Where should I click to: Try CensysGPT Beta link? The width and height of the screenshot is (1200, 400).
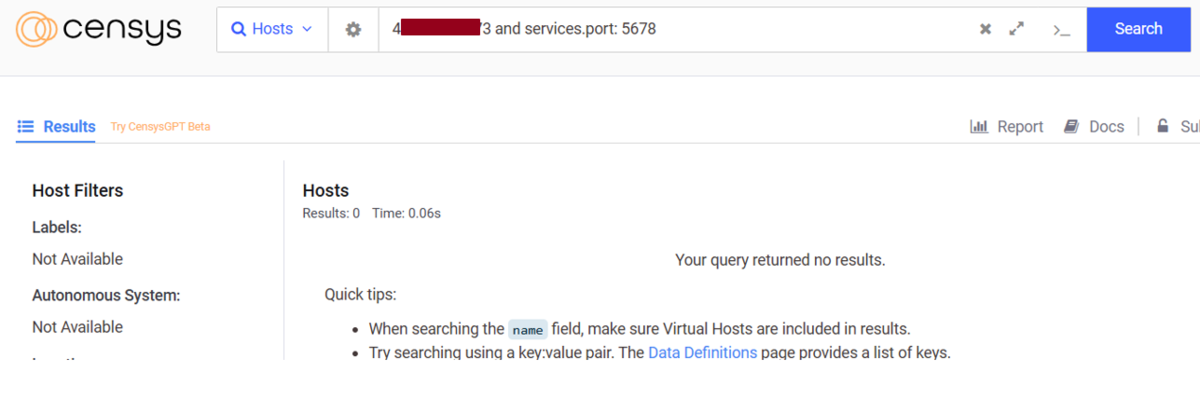click(160, 127)
